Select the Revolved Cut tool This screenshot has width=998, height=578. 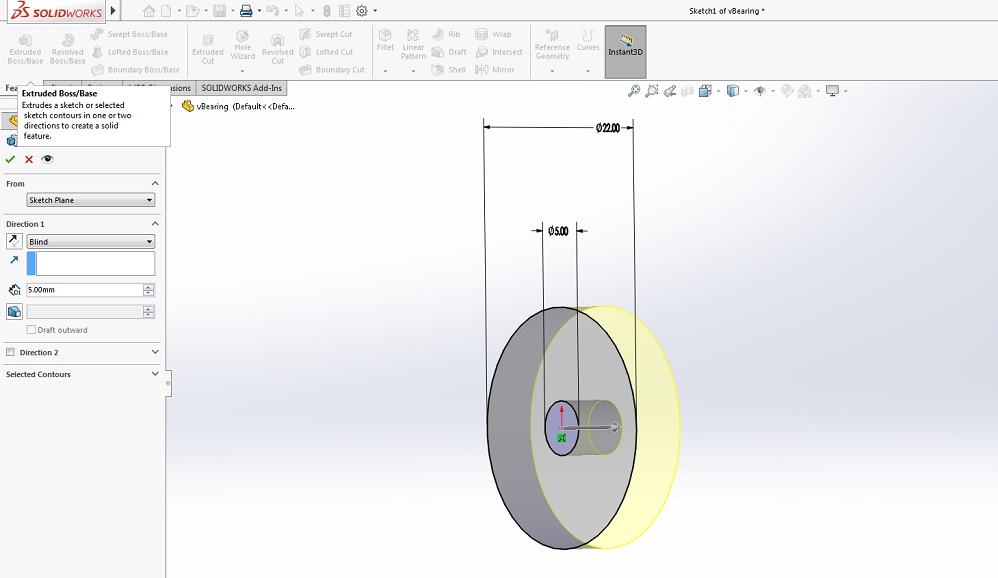[x=278, y=50]
